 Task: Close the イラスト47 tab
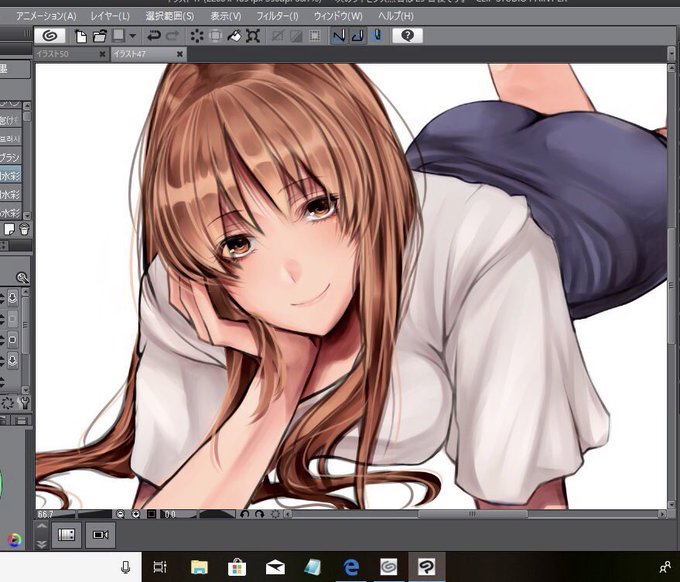click(180, 54)
